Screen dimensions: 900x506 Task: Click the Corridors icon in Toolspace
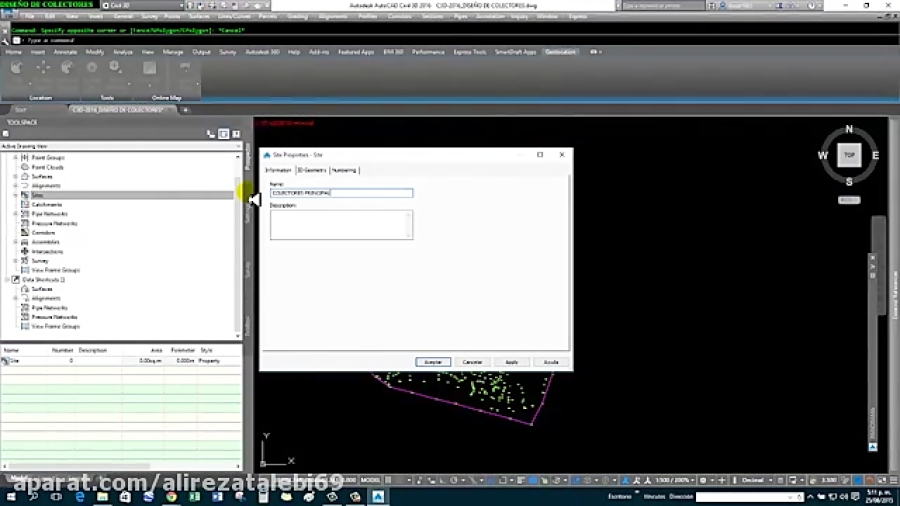25,233
